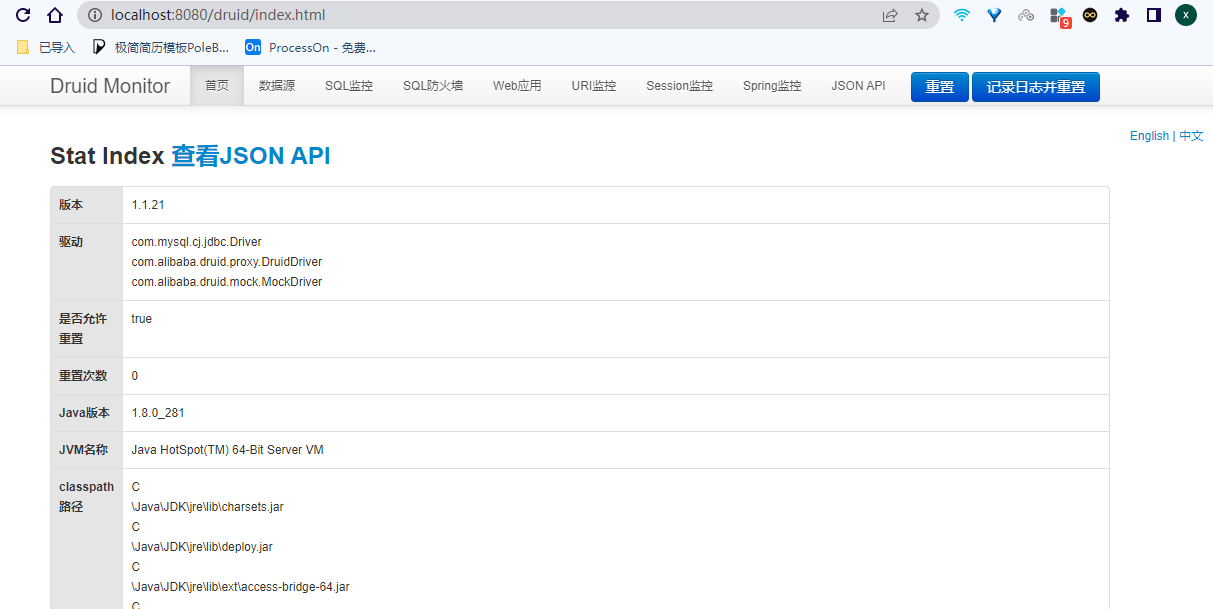Click the 重置次数 value 0
Viewport: 1213px width, 609px height.
[135, 376]
